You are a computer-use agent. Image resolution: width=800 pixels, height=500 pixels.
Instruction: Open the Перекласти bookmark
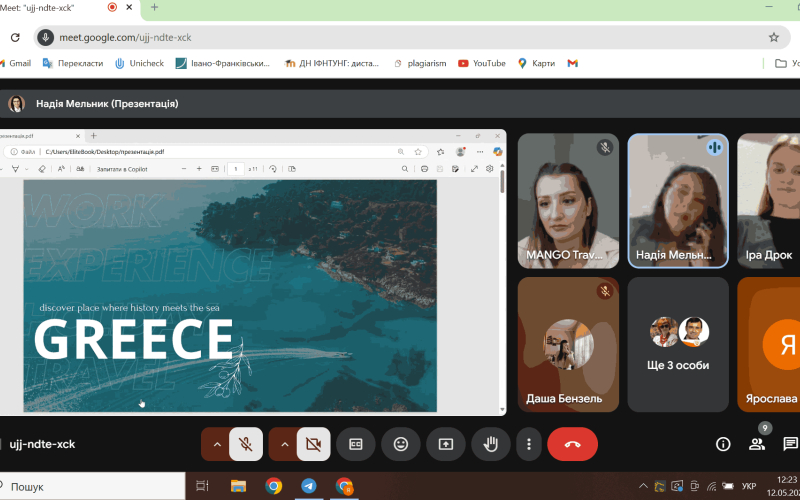click(73, 63)
